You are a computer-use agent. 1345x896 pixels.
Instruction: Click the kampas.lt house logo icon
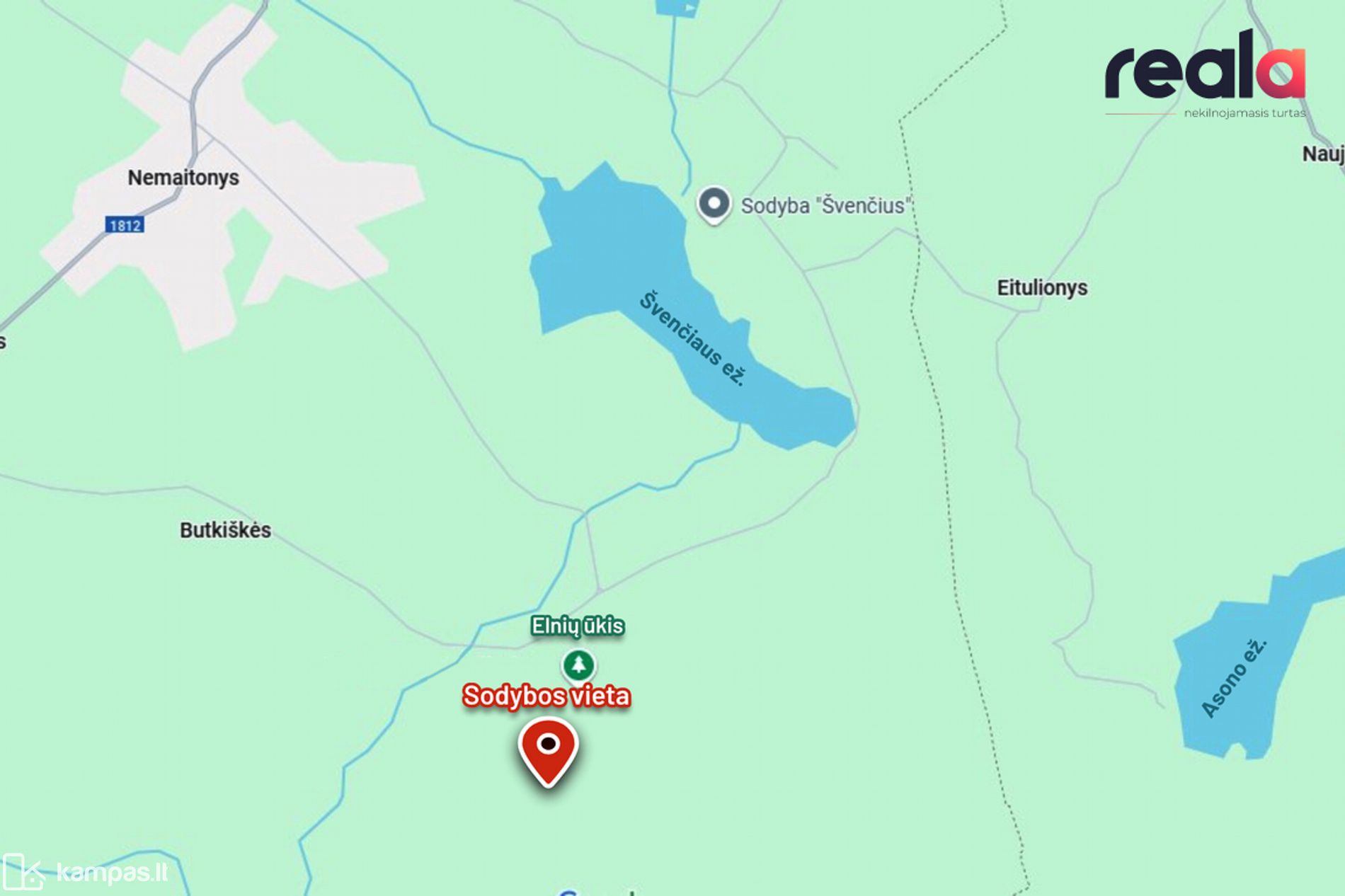(x=23, y=871)
